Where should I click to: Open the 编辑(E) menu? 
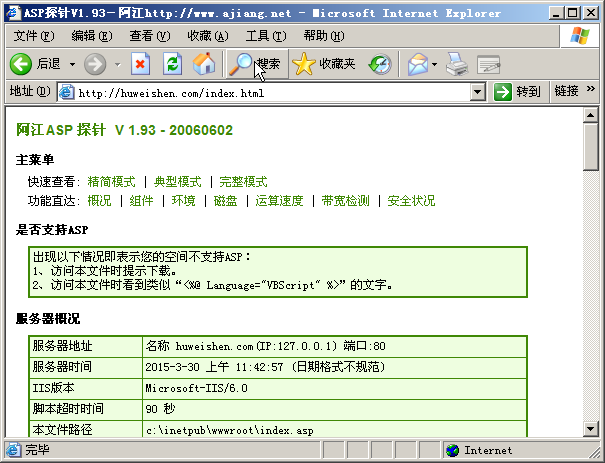(92, 36)
